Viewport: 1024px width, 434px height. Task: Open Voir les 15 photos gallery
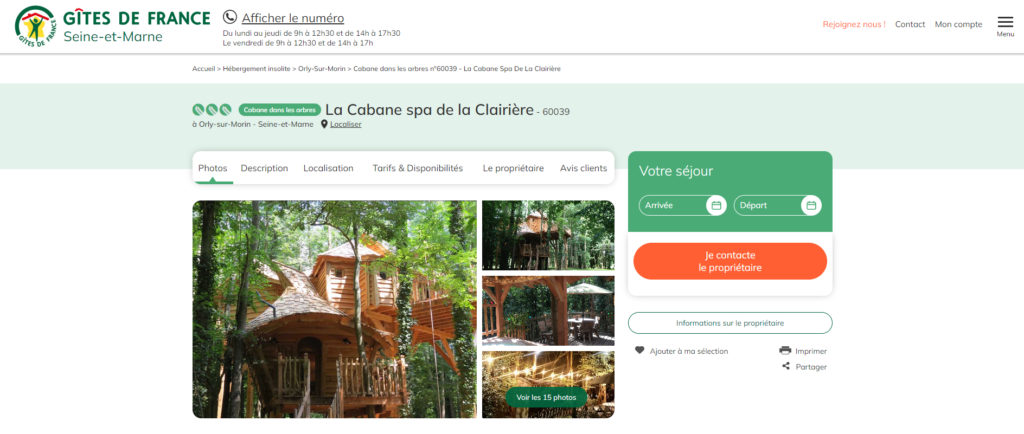pos(546,397)
